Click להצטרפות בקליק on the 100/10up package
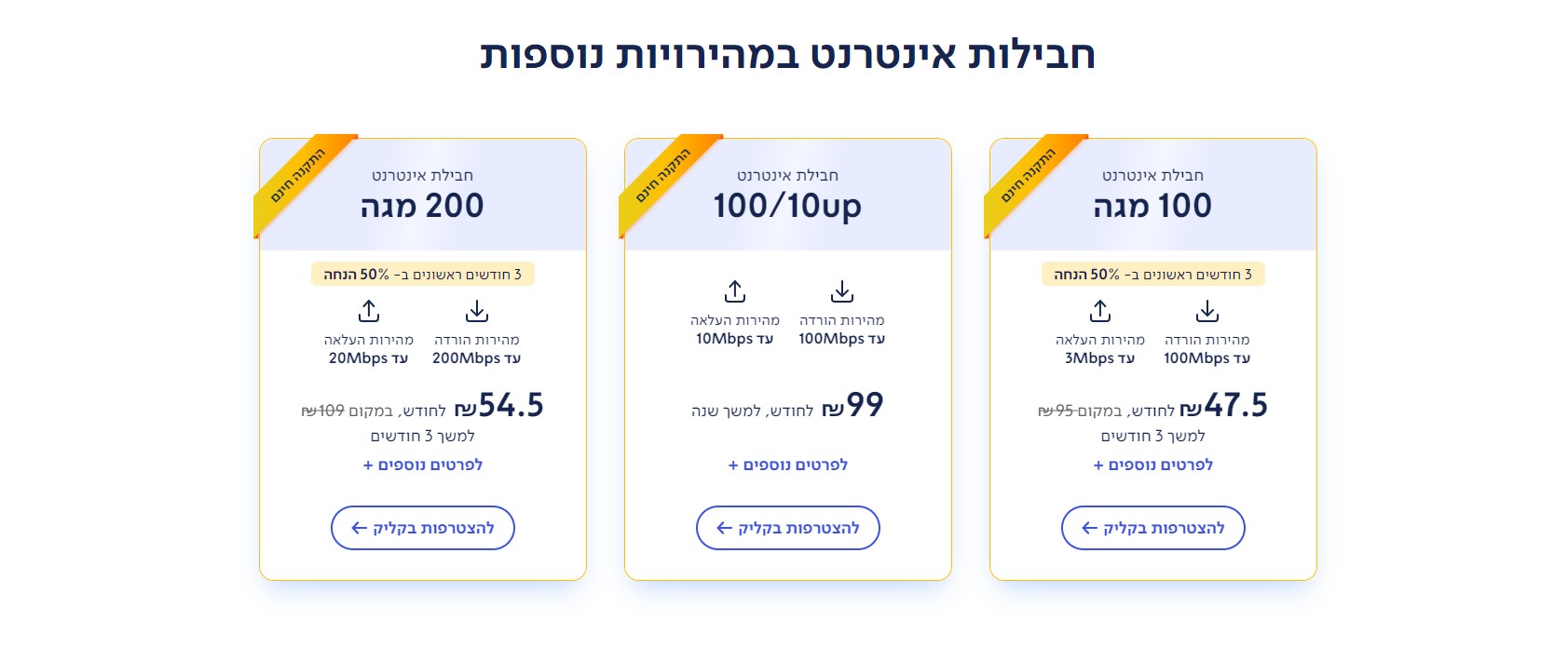Image resolution: width=1568 pixels, height=661 pixels. coord(788,528)
